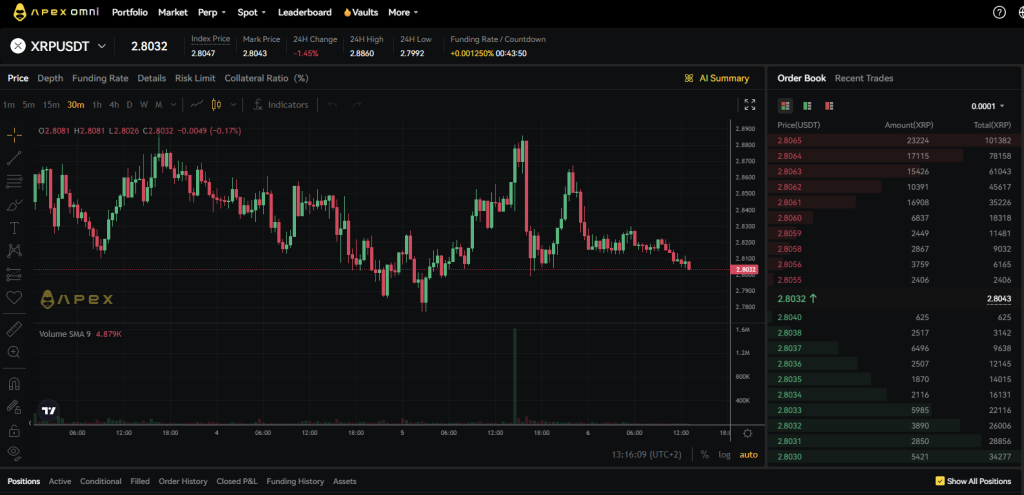Screen dimensions: 1024x495
Task: Toggle log scale on chart
Action: coord(724,455)
